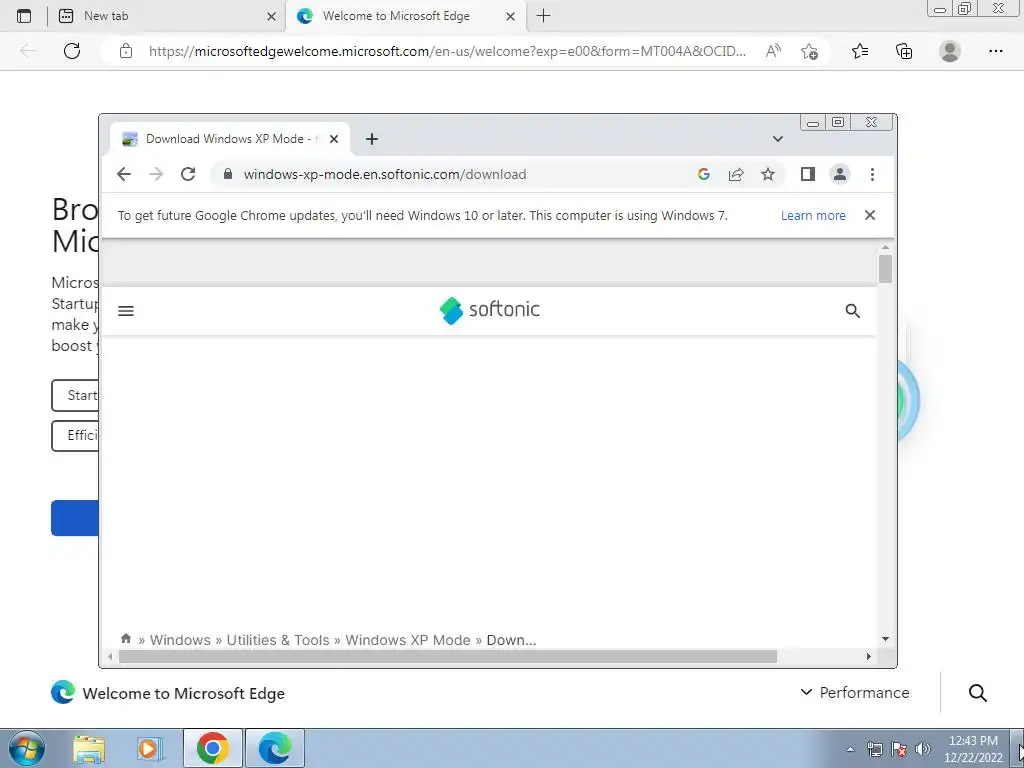Open a new tab in Chrome

(372, 139)
